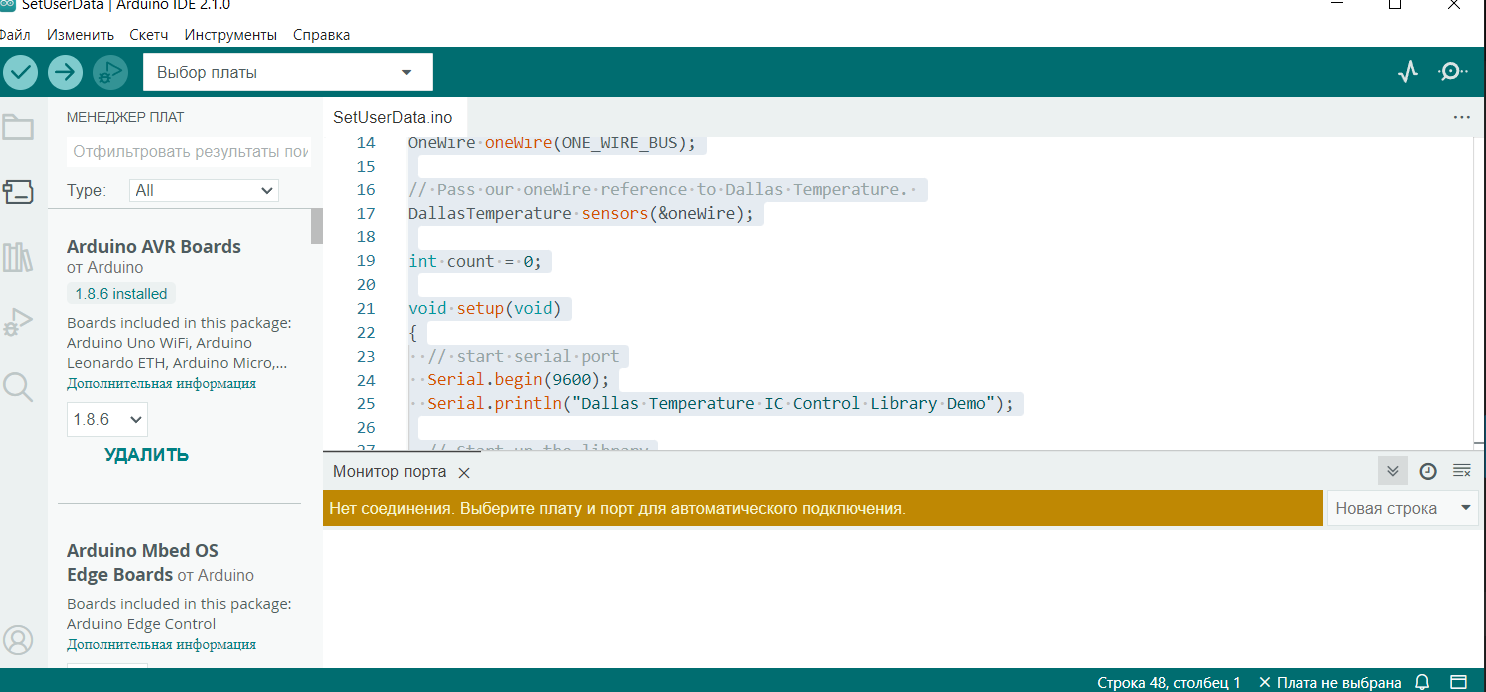Start debugging with the debug toolbar button

(x=111, y=72)
